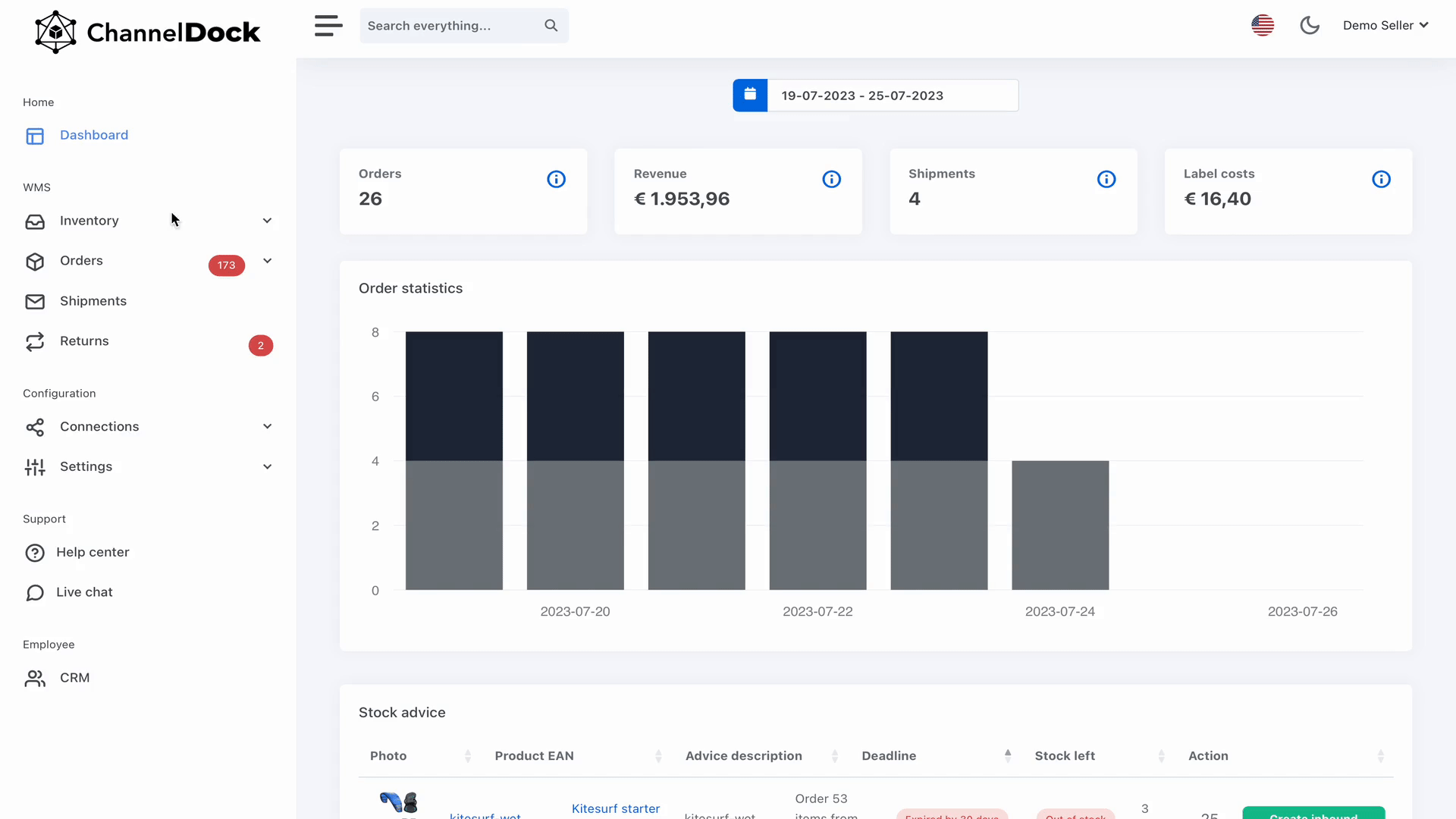The height and width of the screenshot is (819, 1456).
Task: Click the Revenue card info icon
Action: (832, 180)
